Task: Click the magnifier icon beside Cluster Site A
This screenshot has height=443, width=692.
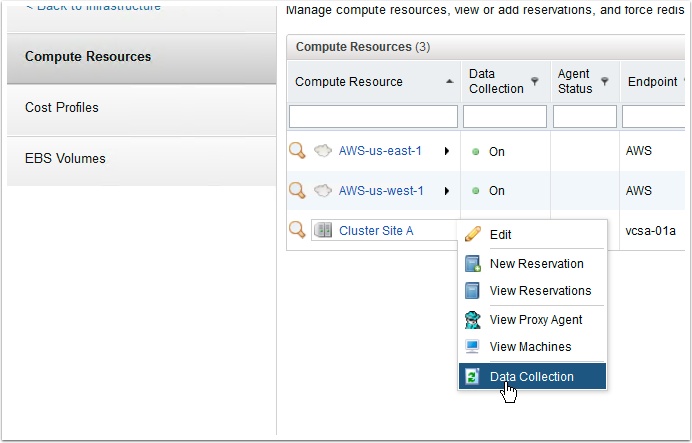Action: point(297,230)
